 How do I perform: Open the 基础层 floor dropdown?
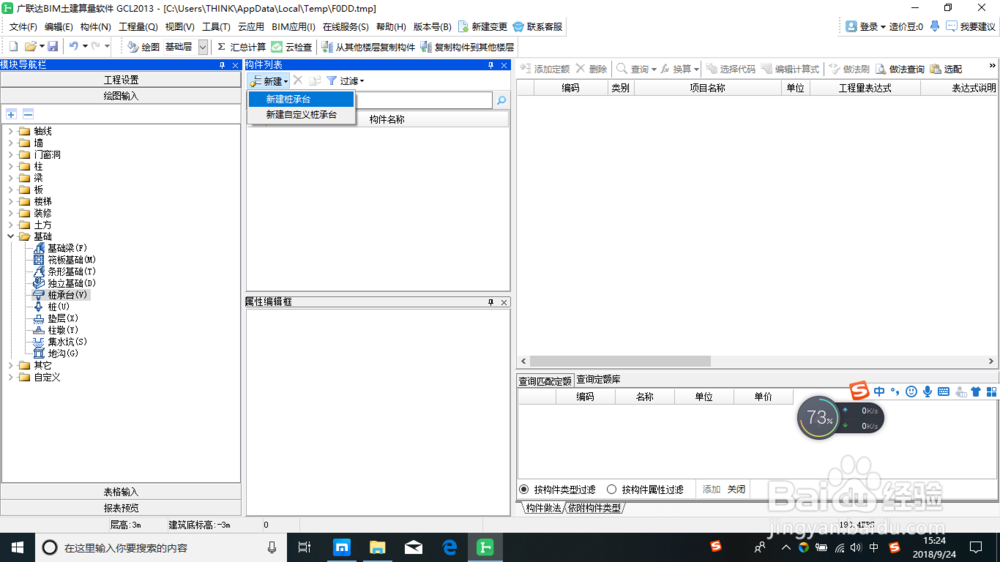point(203,47)
